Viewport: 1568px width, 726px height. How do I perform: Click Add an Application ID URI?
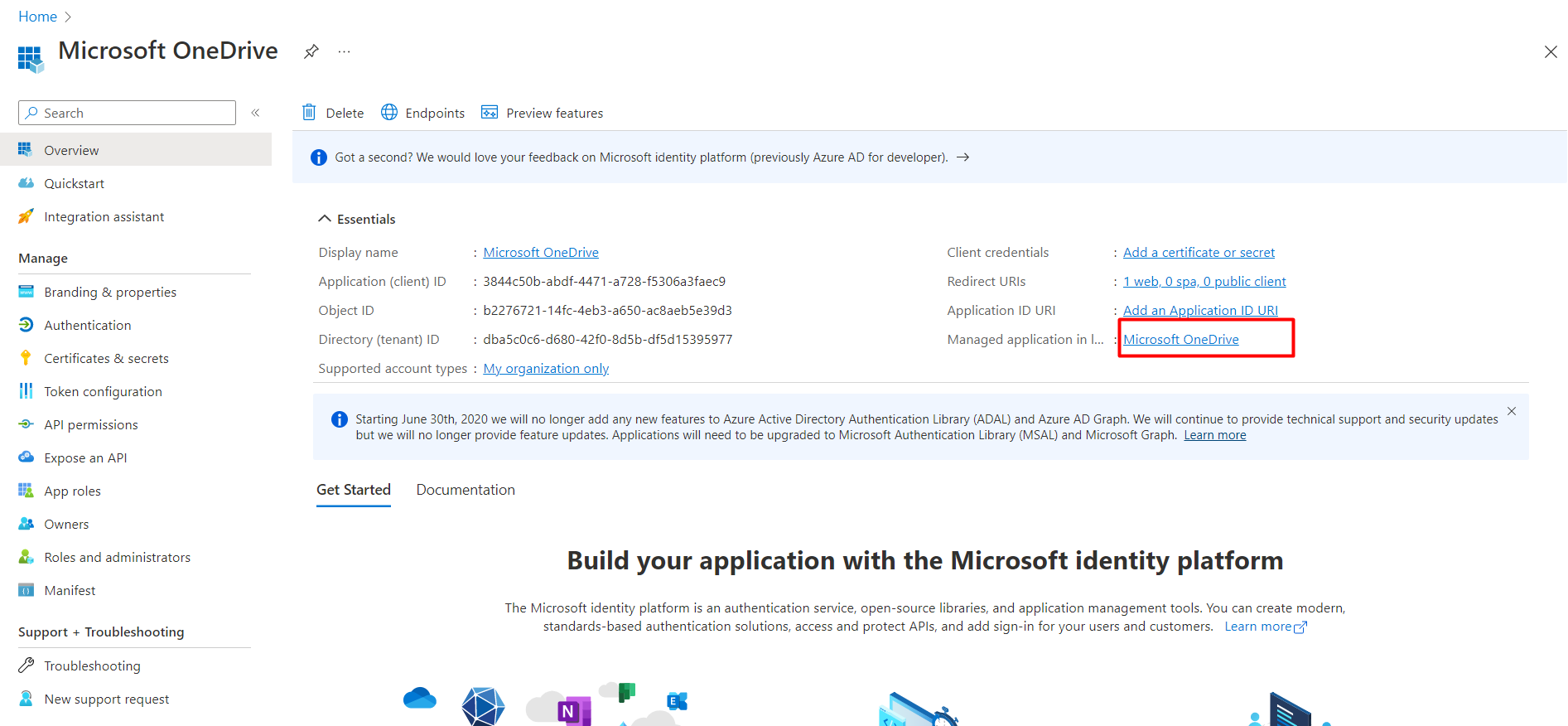(1200, 310)
